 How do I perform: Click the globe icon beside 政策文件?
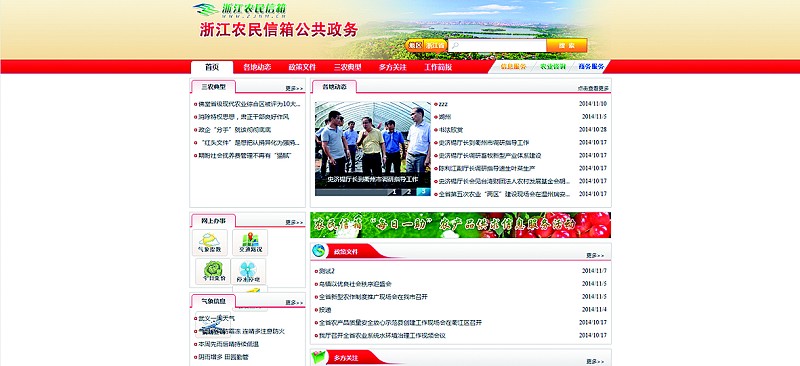click(319, 251)
